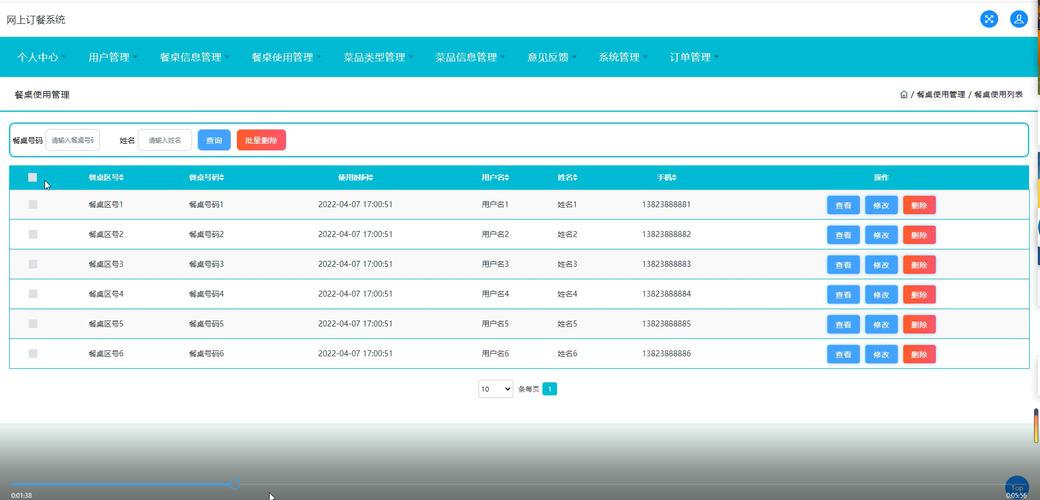
Task: Click the 用户名3 cell
Action: point(495,264)
